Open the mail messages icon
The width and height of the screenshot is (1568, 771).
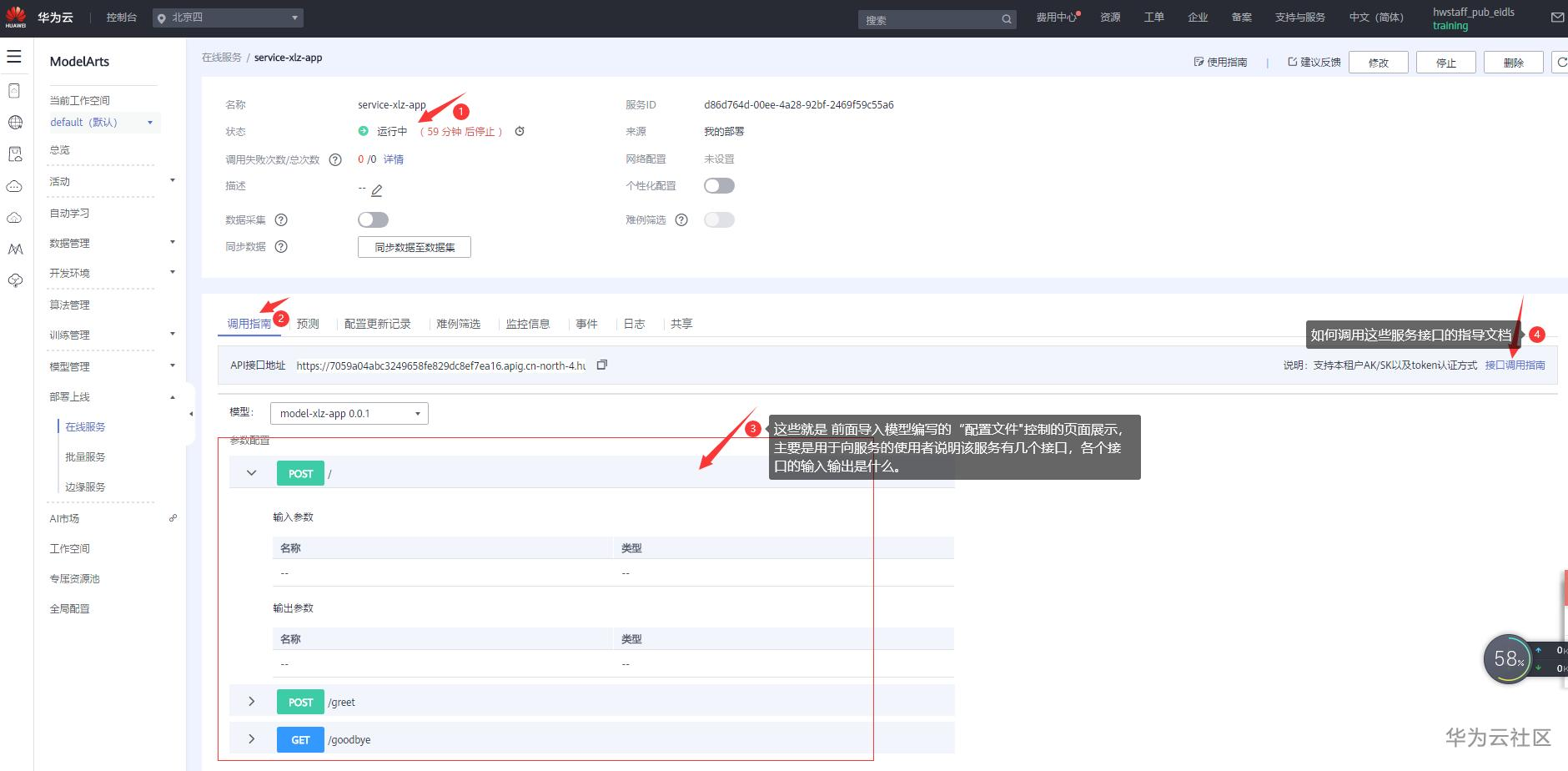(1557, 18)
